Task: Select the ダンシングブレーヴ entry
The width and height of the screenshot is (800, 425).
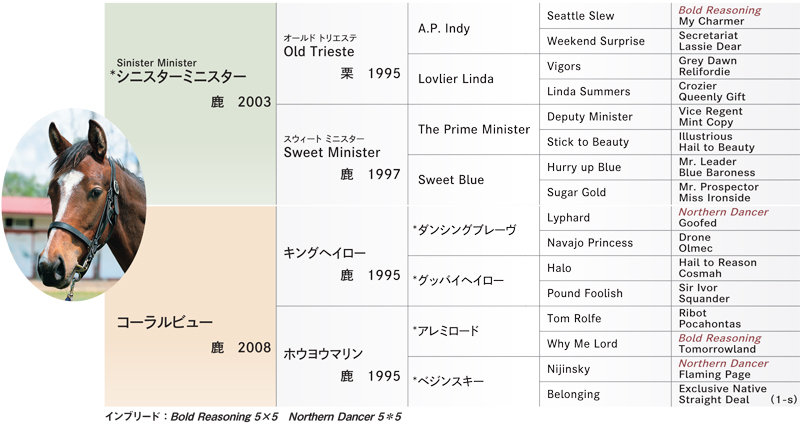Action: (x=473, y=231)
